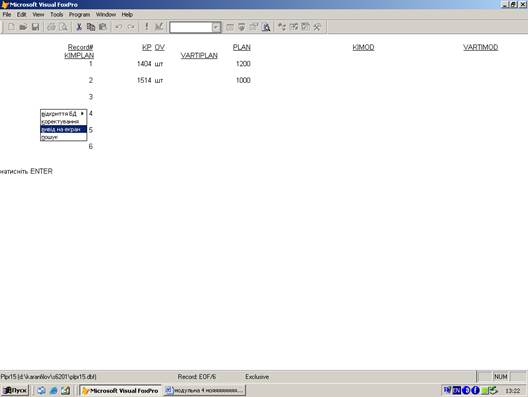528x397 pixels.
Task: Click the Record# column header
Action: point(80,47)
